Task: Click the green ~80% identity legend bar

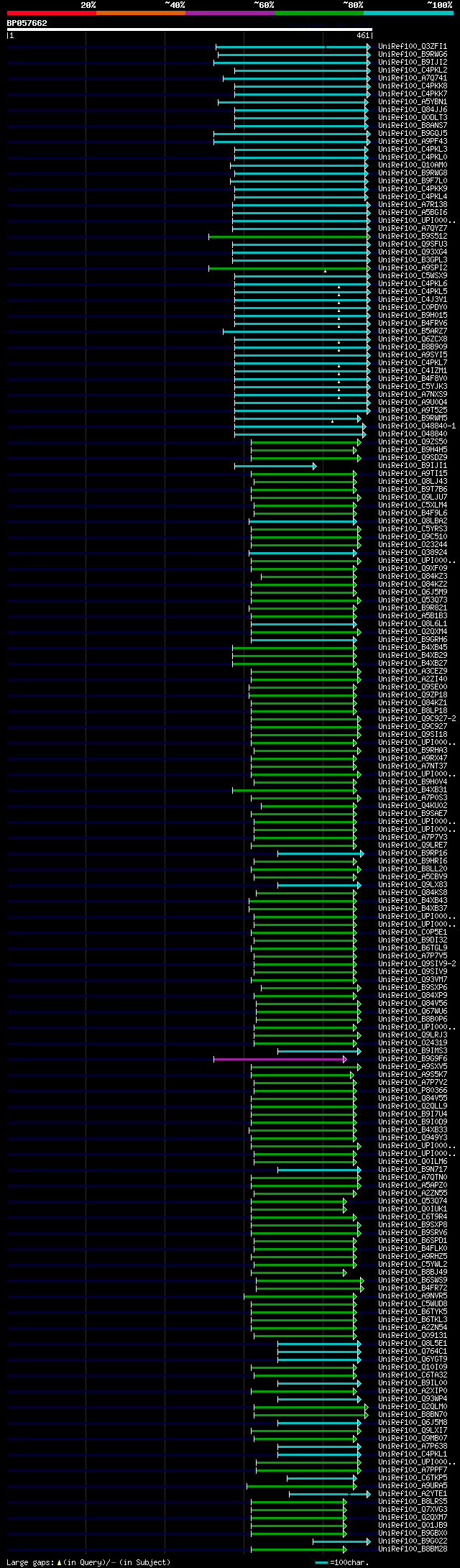Action: coord(319,13)
